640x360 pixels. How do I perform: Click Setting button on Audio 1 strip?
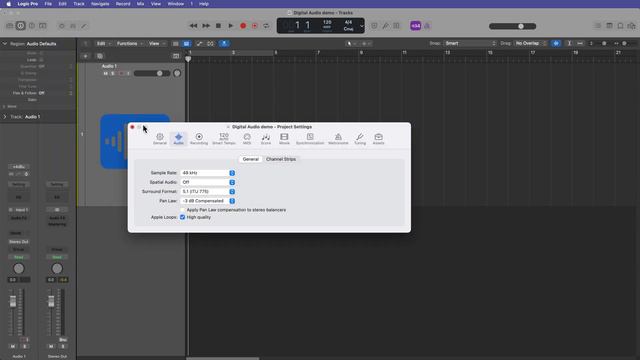19,184
